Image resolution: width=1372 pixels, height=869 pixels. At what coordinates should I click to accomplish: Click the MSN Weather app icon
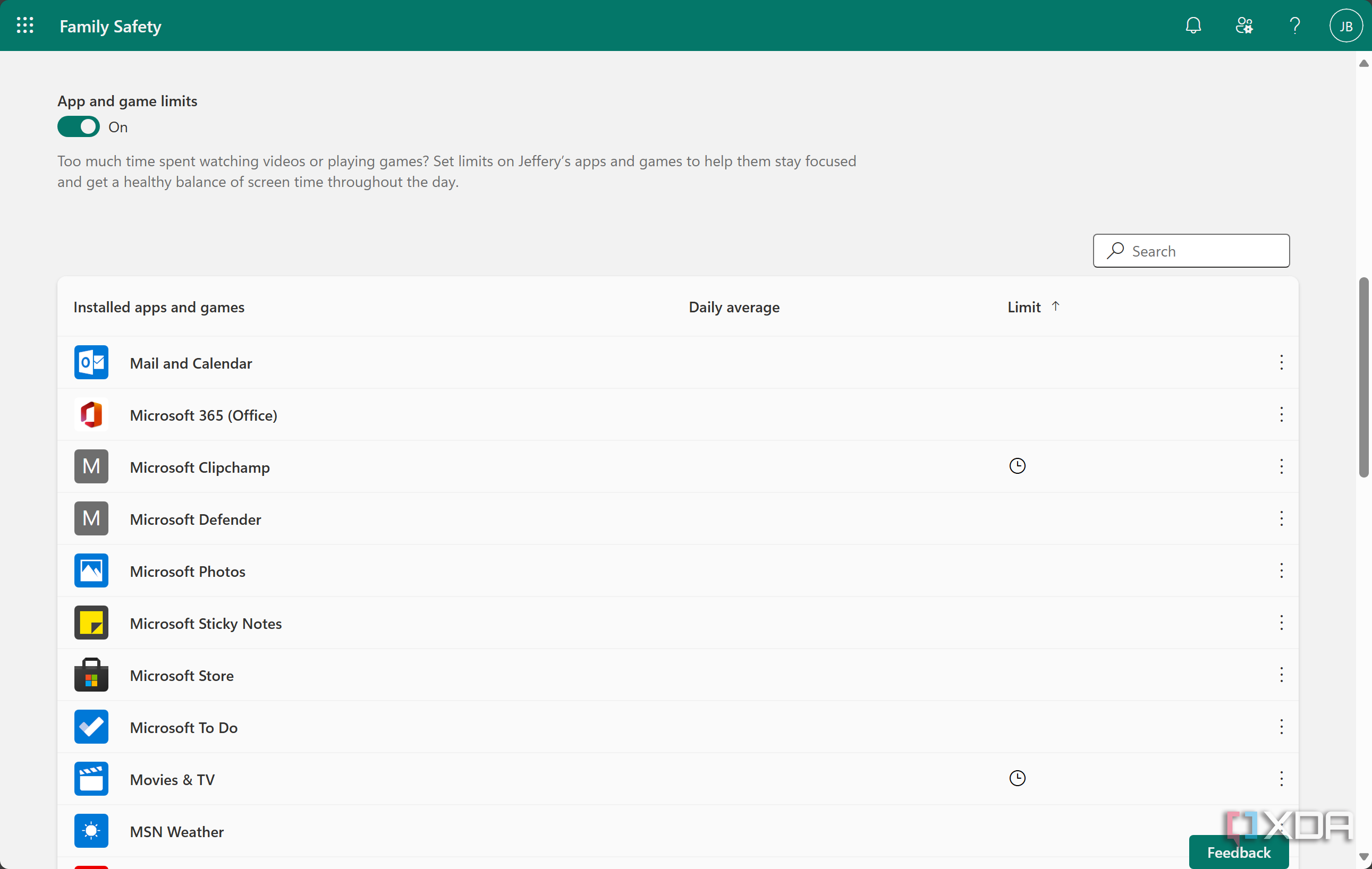[x=91, y=831]
